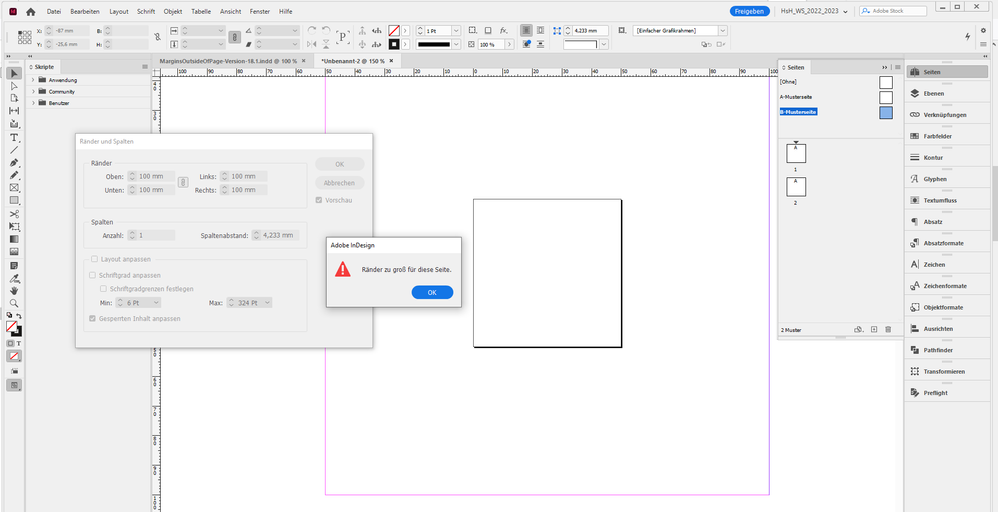Screen dimensions: 998x512
Task: Click the control bar fill swatch
Action: coord(394,31)
